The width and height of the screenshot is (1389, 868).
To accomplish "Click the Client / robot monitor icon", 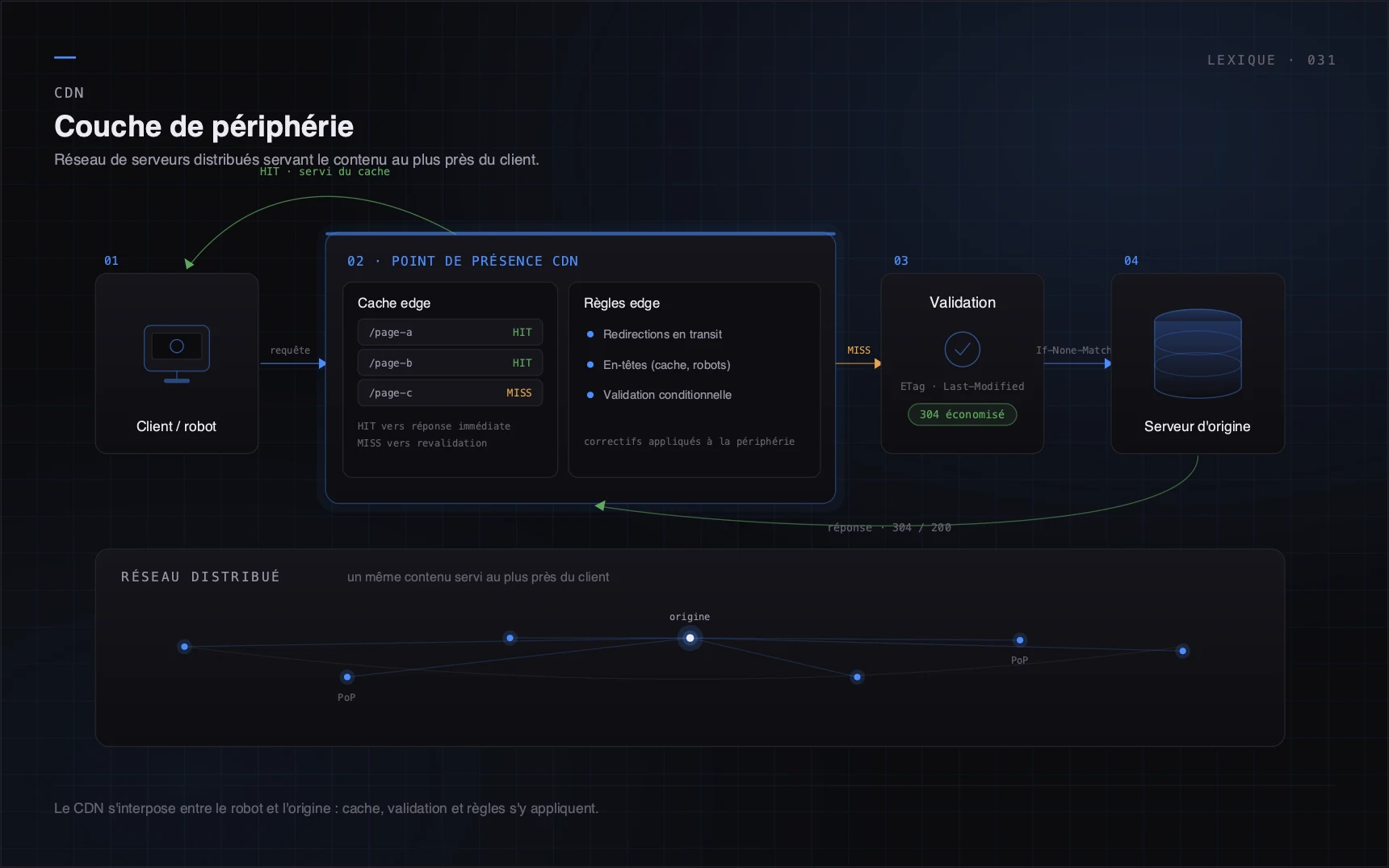I will click(177, 354).
